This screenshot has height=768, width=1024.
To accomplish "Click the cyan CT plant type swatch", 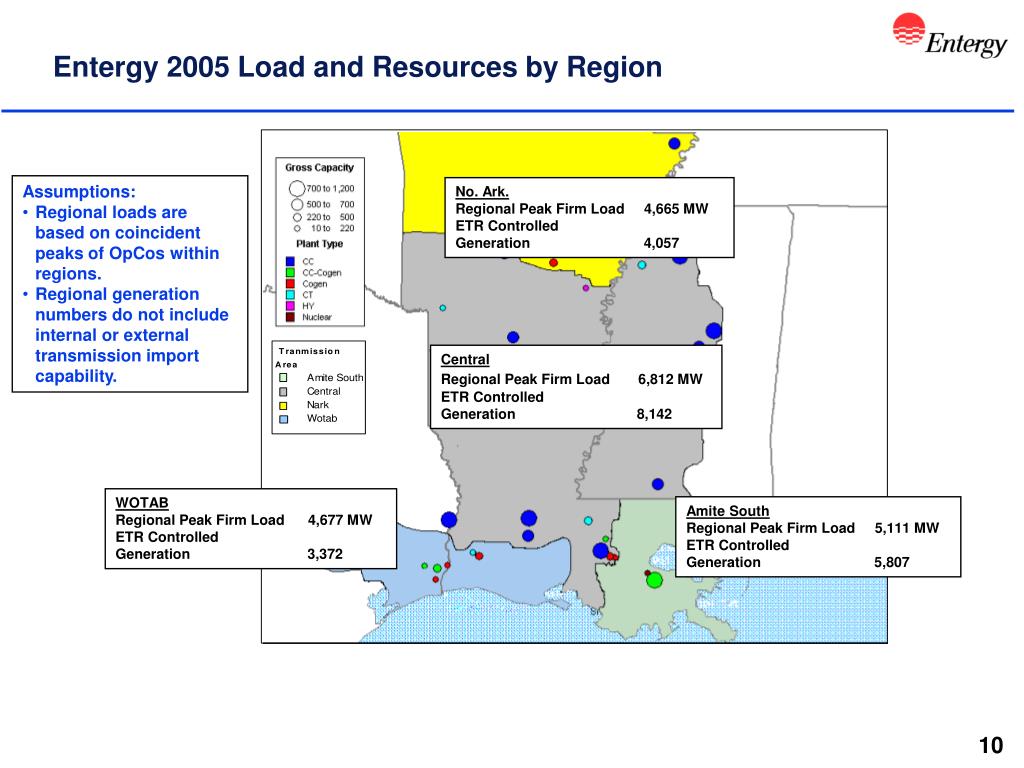I will 290,295.
